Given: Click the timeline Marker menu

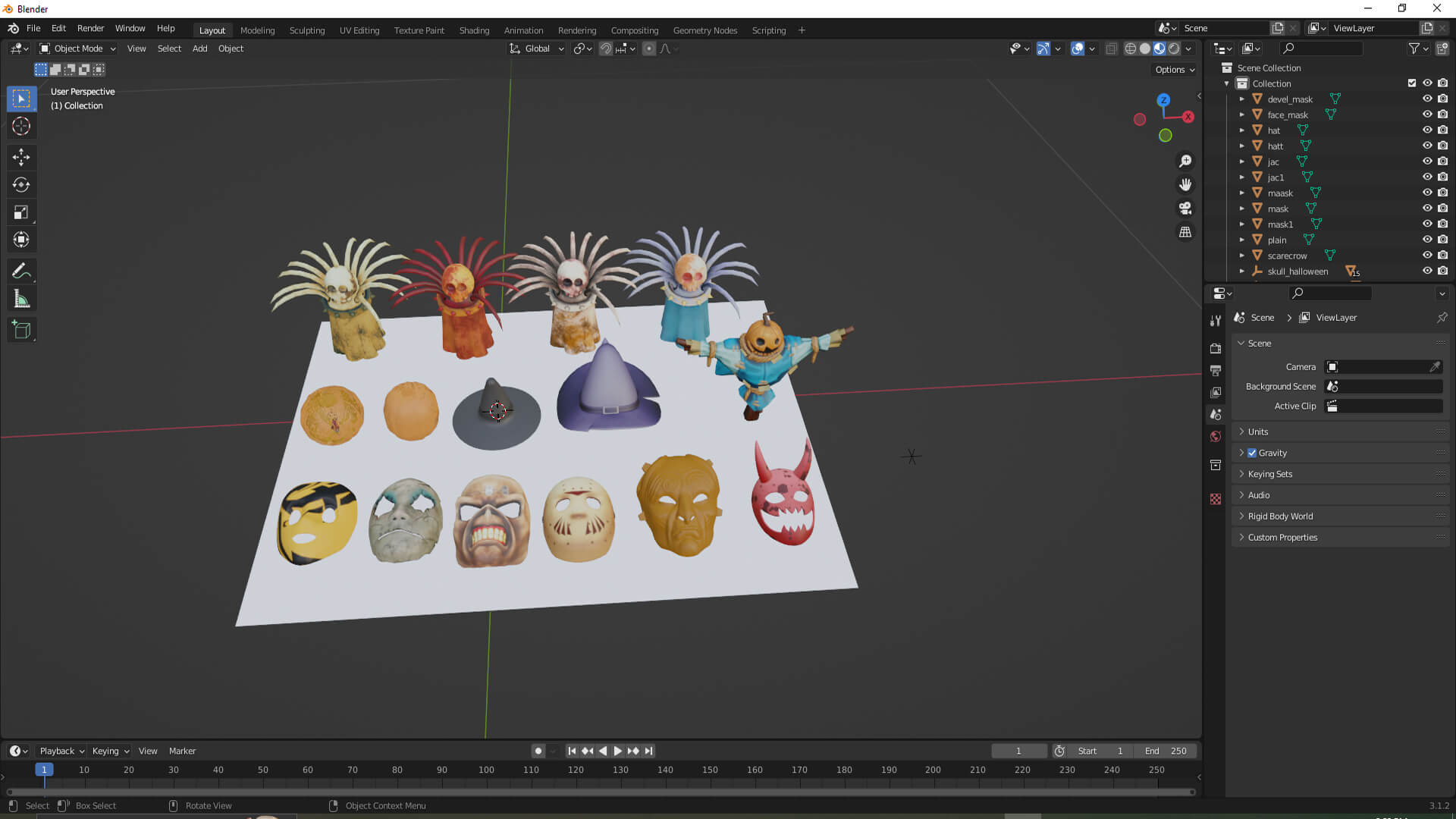Looking at the screenshot, I should [182, 751].
